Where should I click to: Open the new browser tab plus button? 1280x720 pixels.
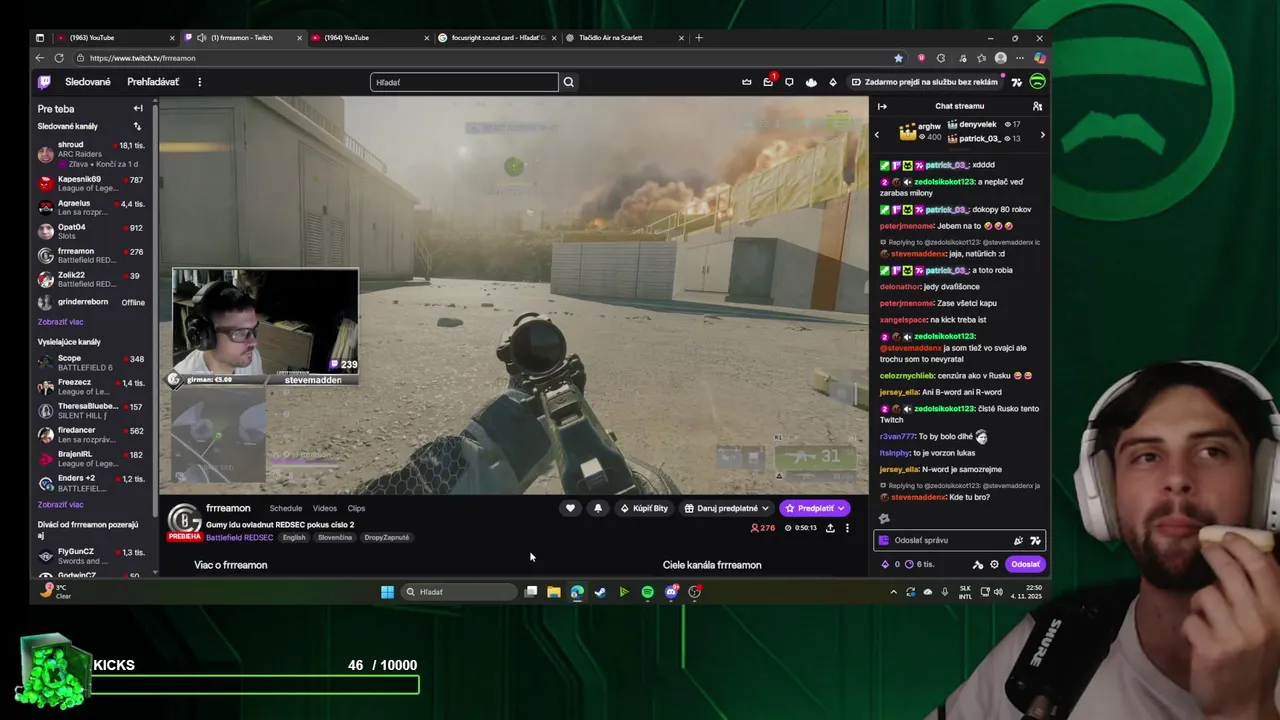(x=699, y=38)
